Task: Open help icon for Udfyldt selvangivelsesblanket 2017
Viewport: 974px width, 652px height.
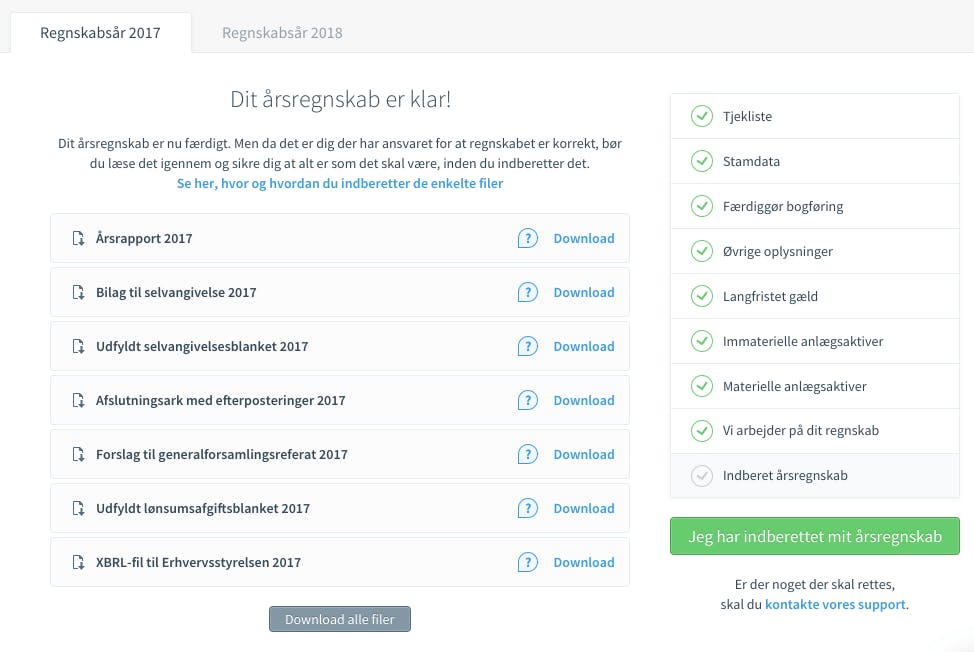Action: click(527, 346)
